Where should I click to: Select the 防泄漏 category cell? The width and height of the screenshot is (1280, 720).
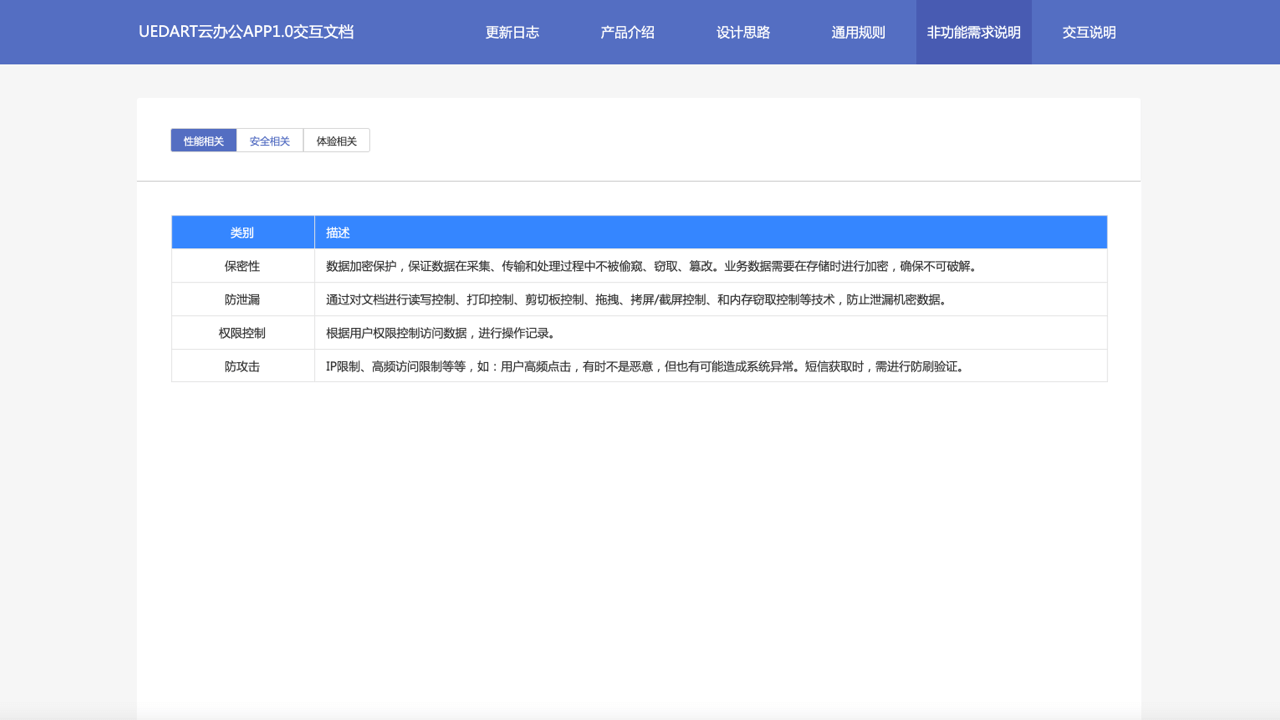point(242,299)
